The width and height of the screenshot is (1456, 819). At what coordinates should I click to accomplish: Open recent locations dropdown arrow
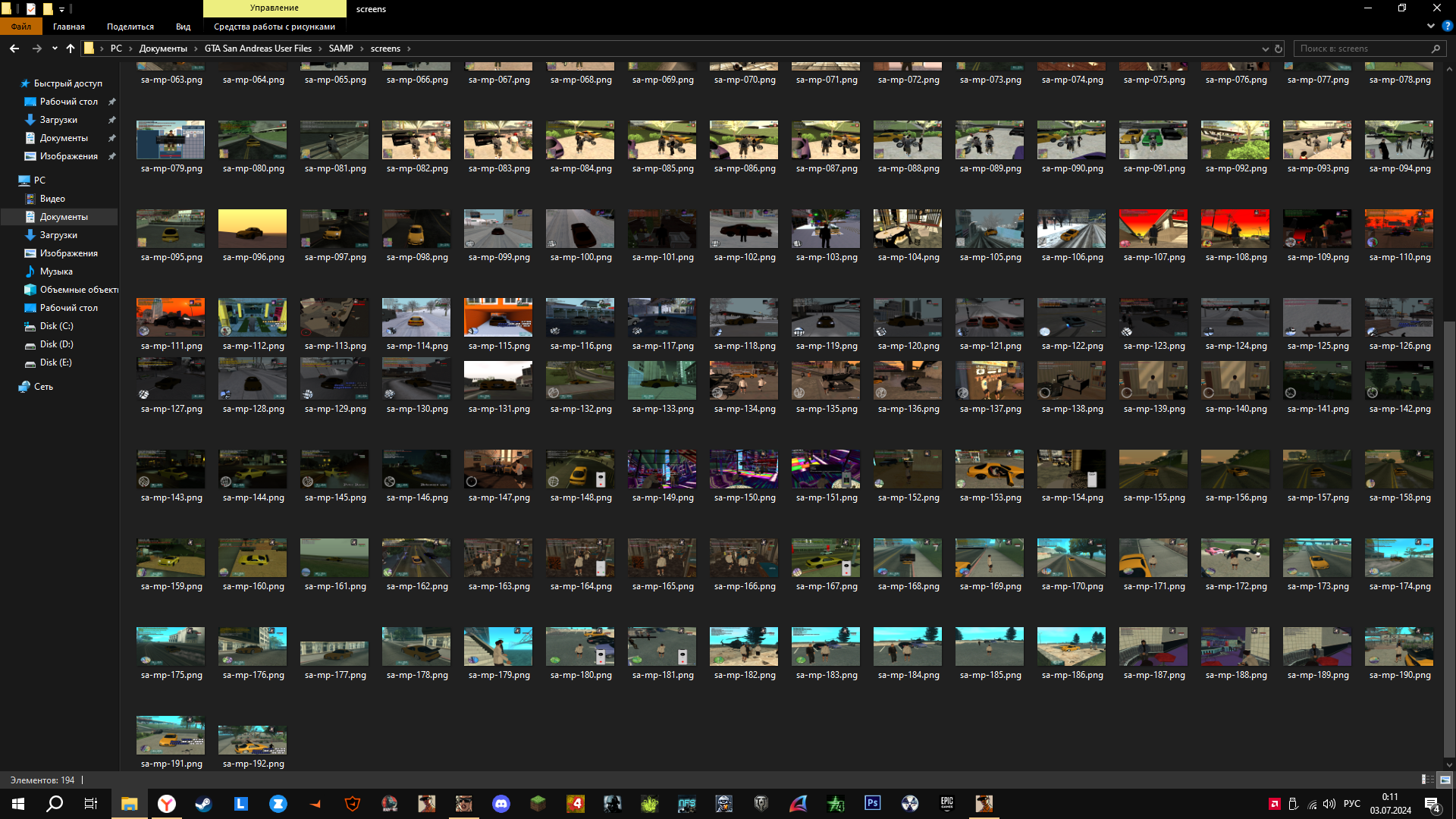(x=55, y=49)
